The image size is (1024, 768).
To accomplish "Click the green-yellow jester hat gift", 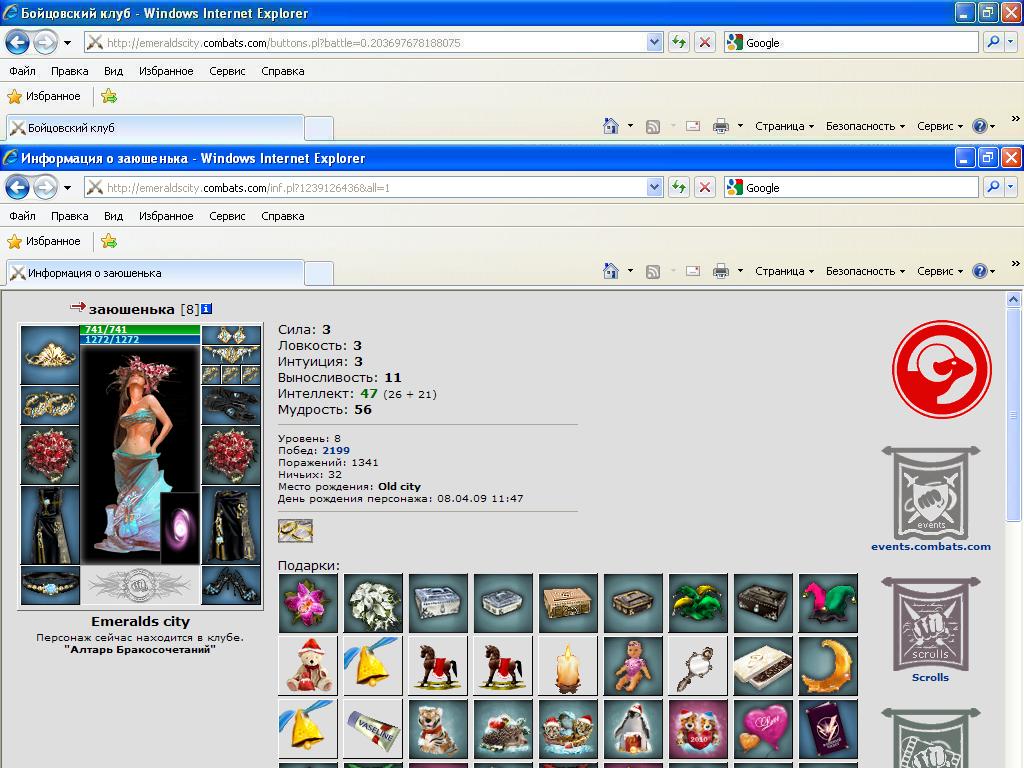I will click(698, 603).
